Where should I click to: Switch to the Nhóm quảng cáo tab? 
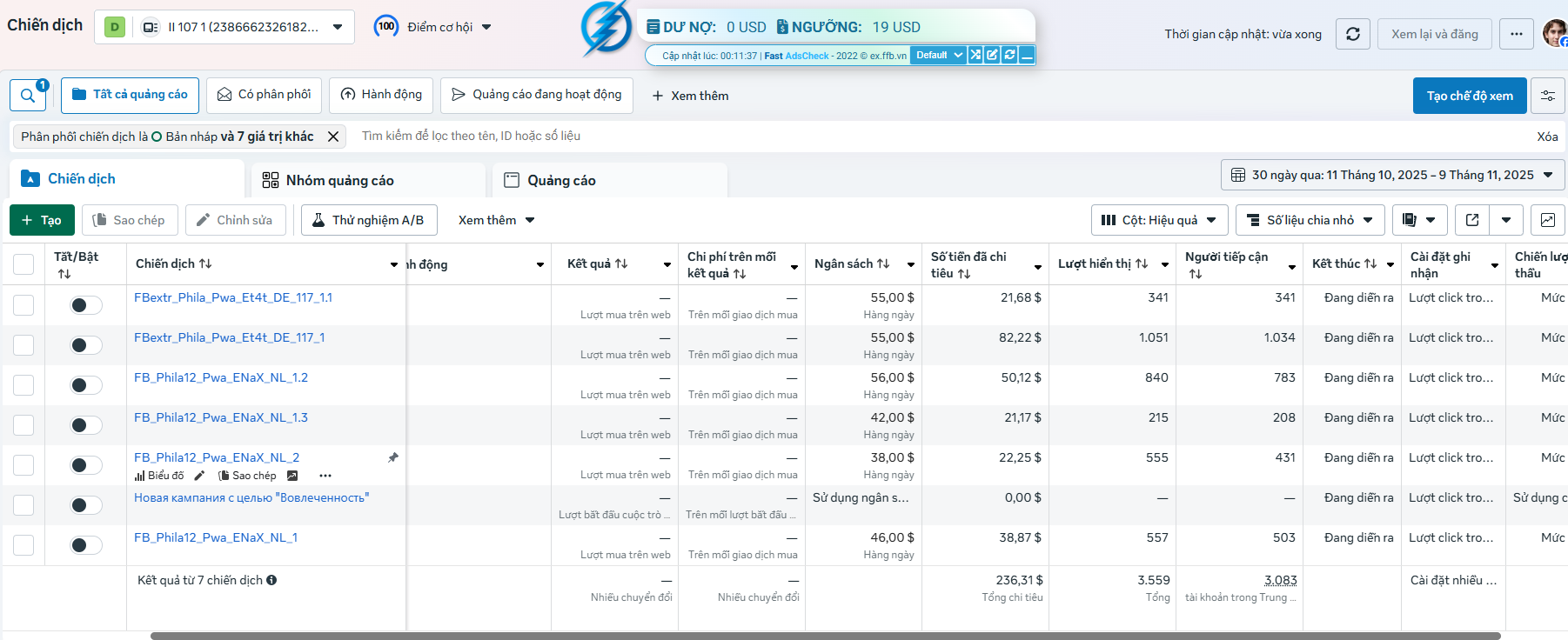(x=368, y=180)
